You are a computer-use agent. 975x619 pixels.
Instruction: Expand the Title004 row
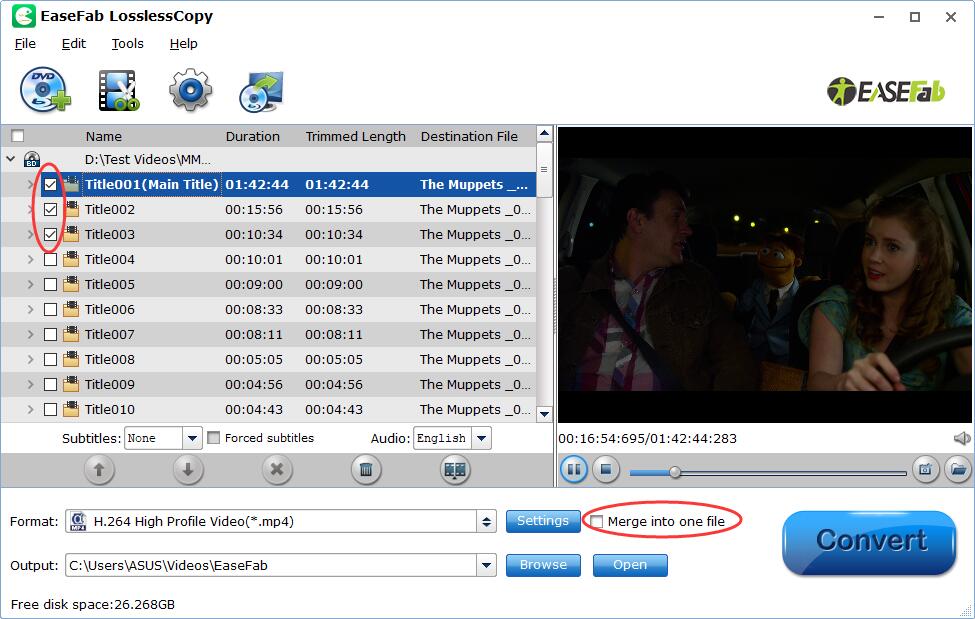tap(30, 259)
